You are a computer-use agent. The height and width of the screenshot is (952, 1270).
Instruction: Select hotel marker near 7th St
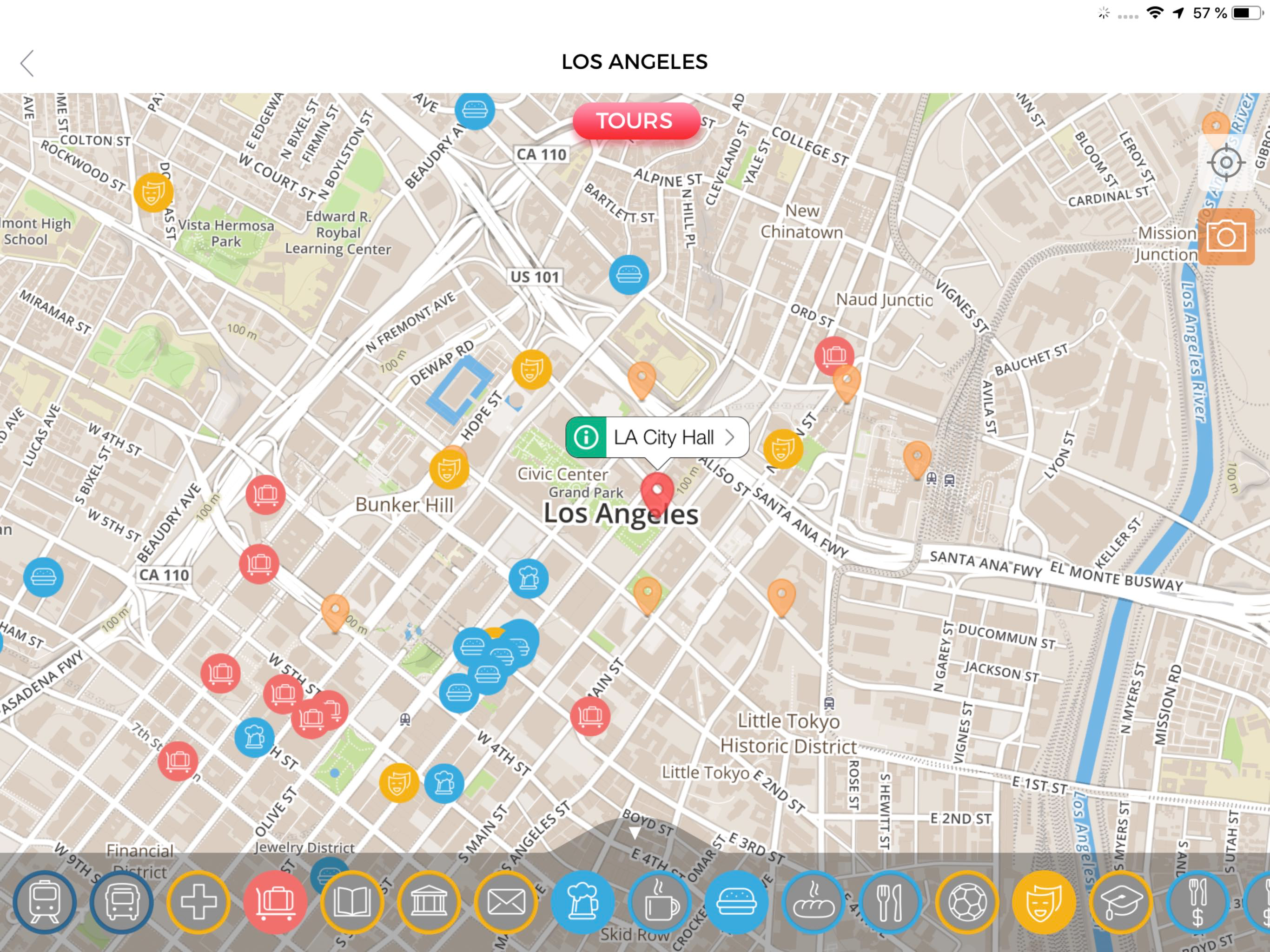coord(178,761)
